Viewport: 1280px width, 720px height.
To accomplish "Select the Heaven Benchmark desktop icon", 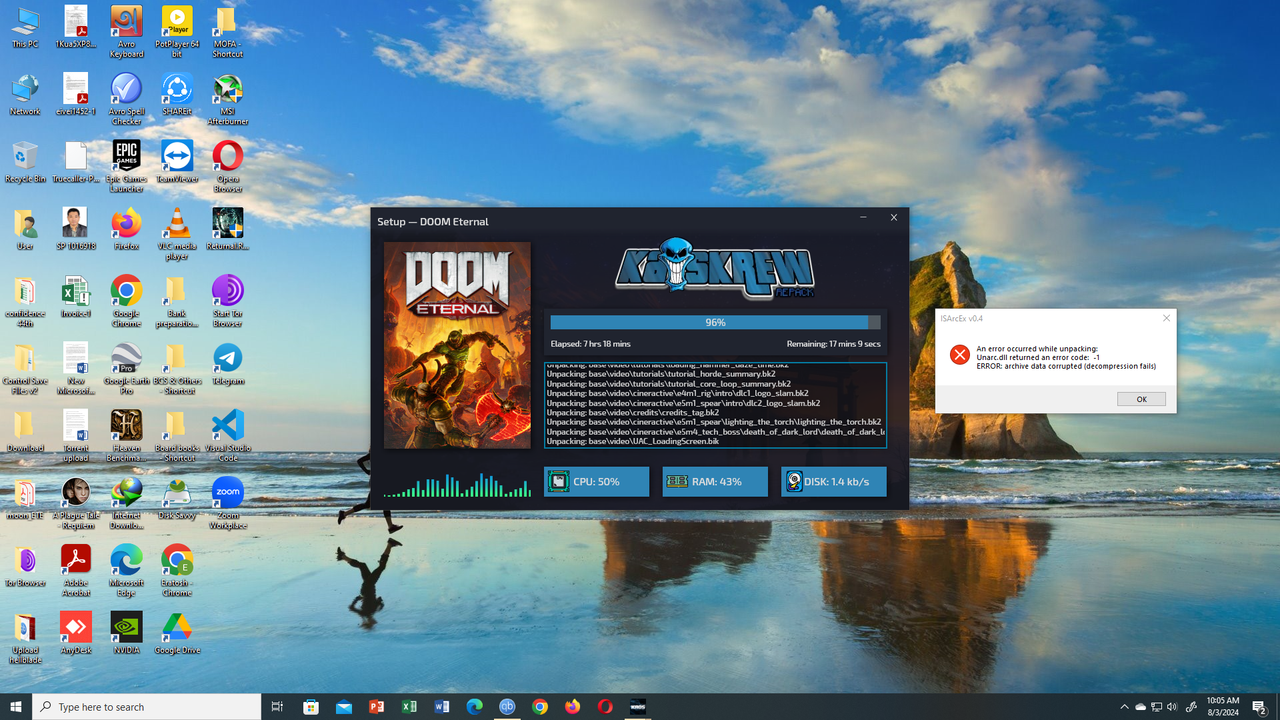I will 126,436.
